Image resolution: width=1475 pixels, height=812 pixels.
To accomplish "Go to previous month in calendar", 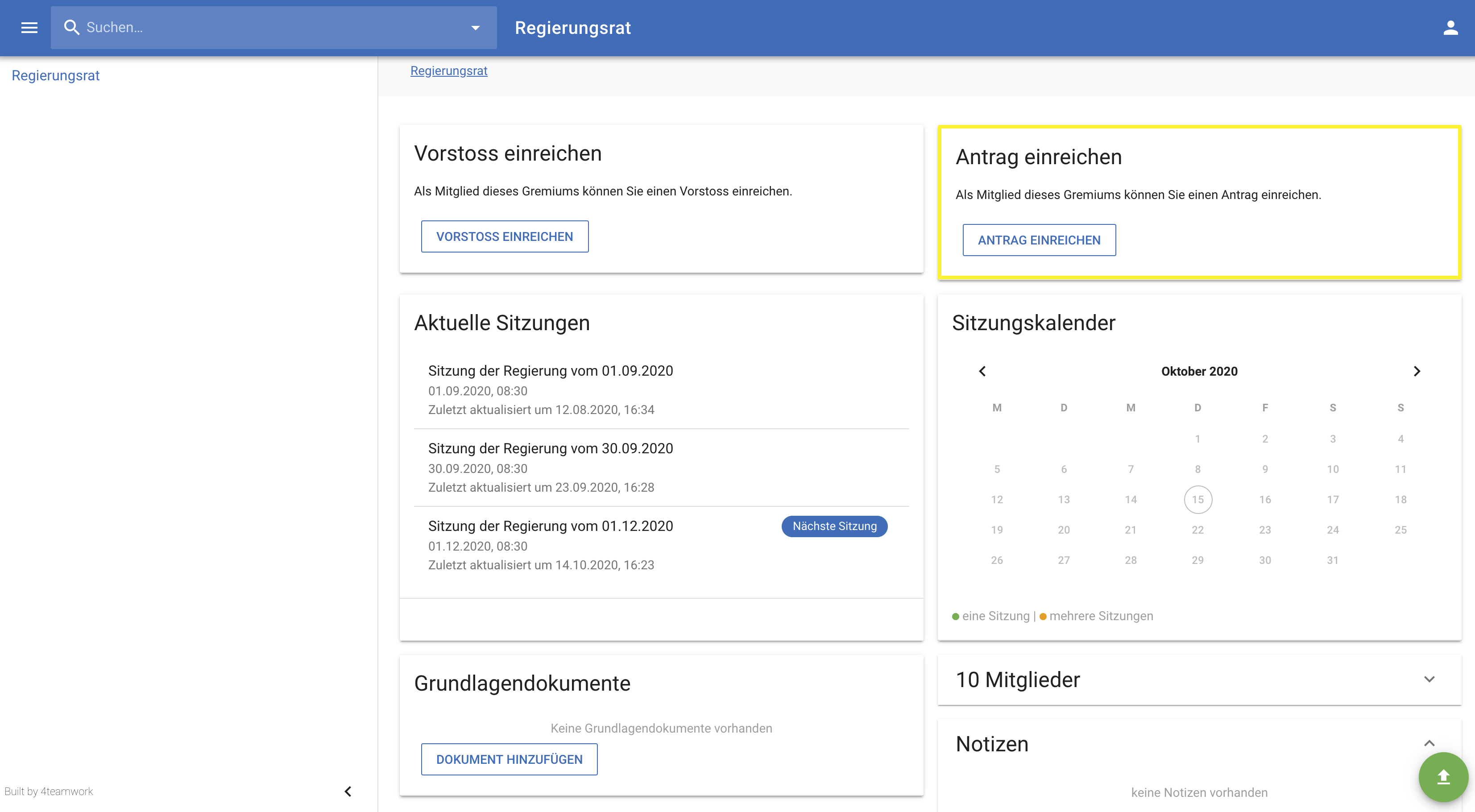I will (x=982, y=371).
